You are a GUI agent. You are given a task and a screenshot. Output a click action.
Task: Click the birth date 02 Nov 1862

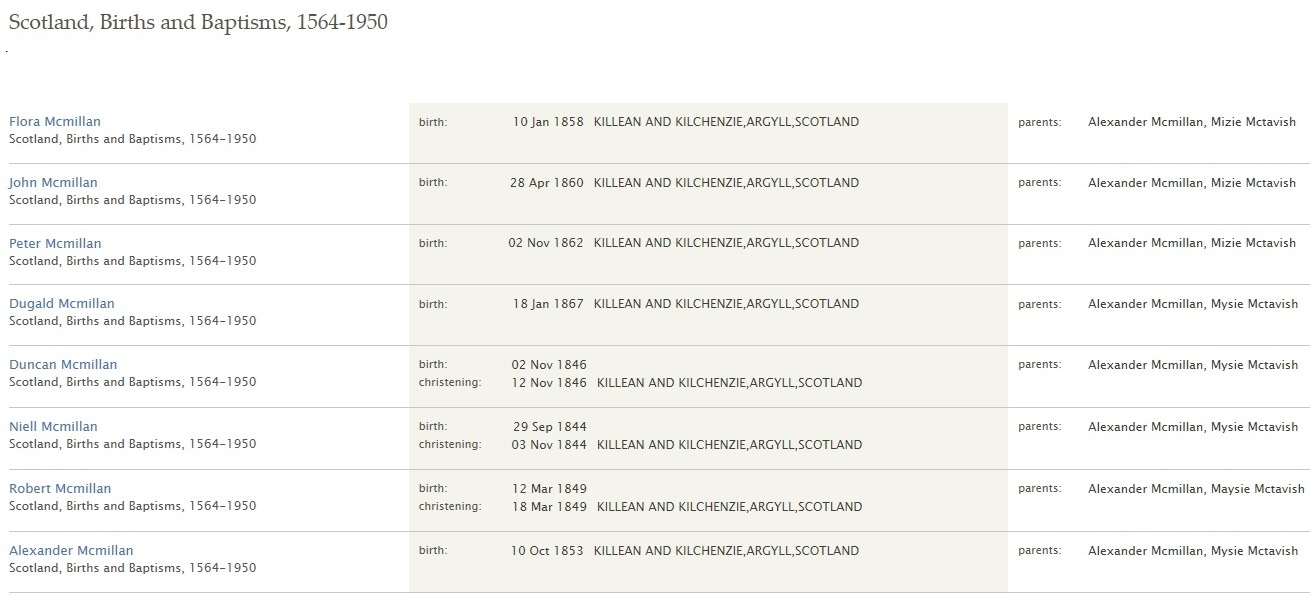pos(546,243)
